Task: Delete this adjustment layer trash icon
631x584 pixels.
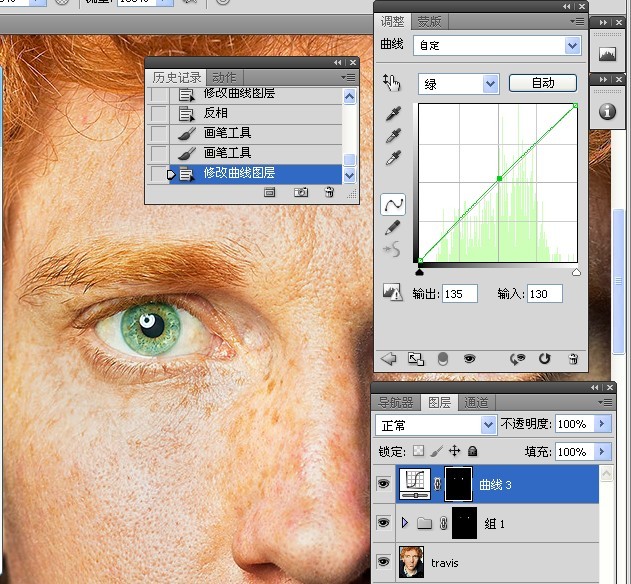Action: 573,358
